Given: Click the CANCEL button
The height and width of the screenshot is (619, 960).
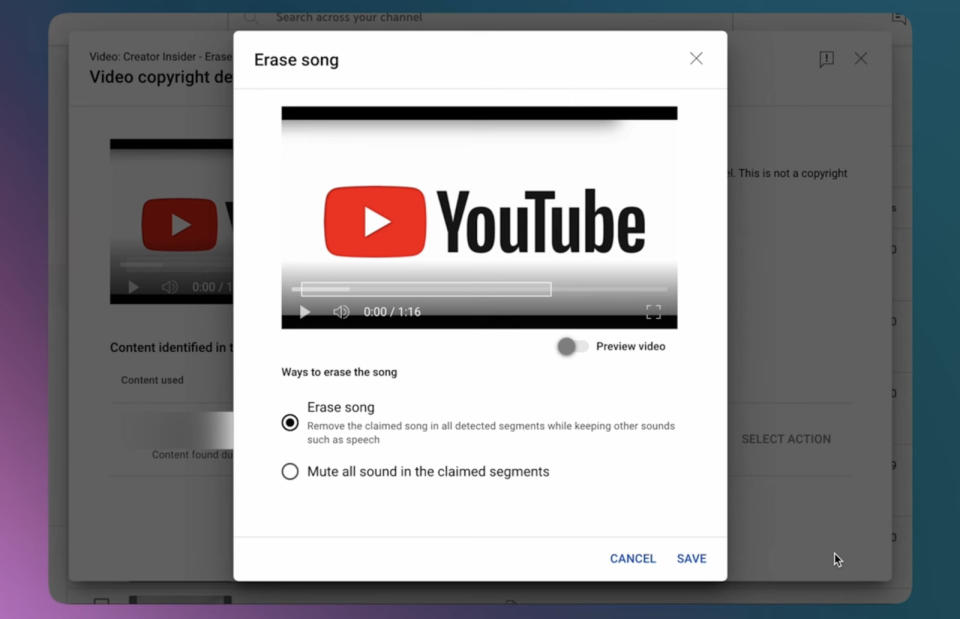Looking at the screenshot, I should click(x=632, y=558).
